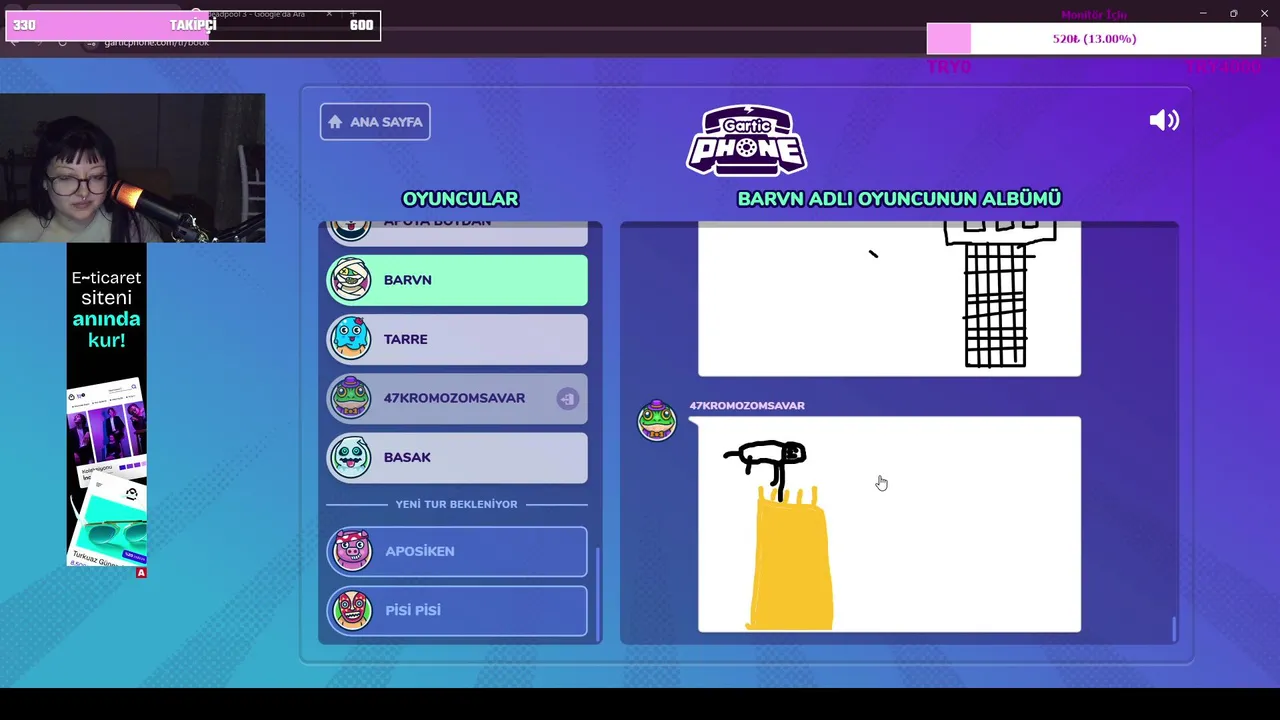
Task: Select waiting player APOSİKEN
Action: [x=458, y=551]
